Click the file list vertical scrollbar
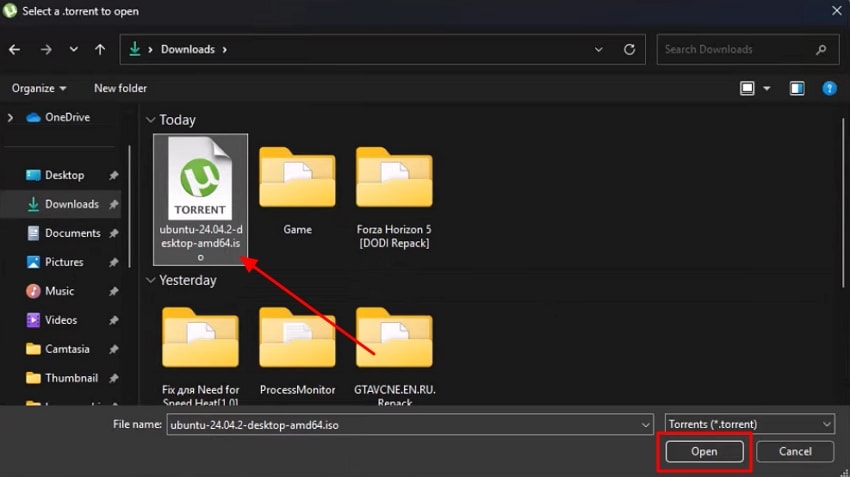The width and height of the screenshot is (850, 477). (843, 203)
